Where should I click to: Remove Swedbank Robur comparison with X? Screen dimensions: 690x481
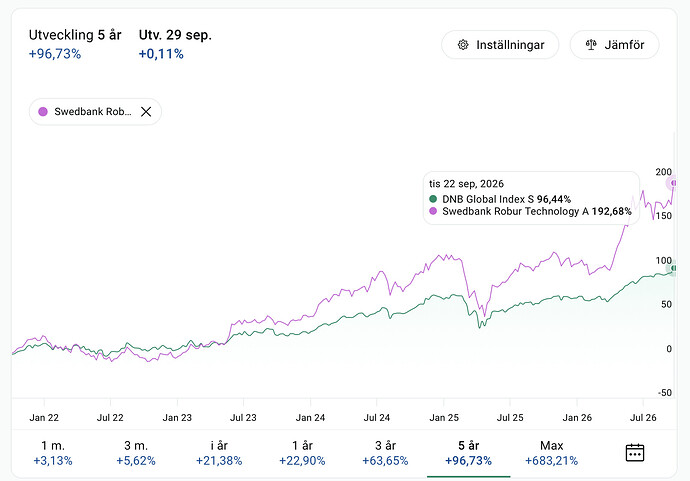tap(146, 112)
